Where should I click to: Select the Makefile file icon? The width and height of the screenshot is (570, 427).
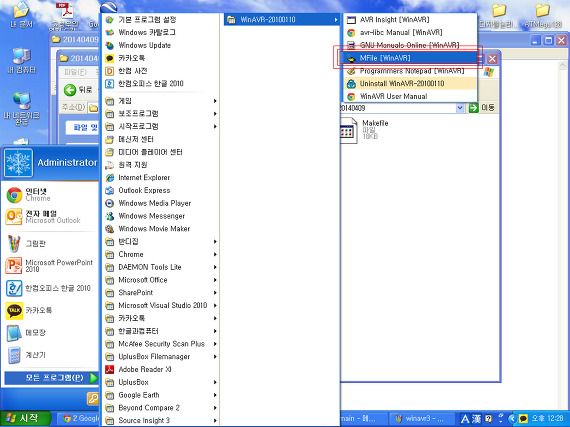pyautogui.click(x=348, y=130)
